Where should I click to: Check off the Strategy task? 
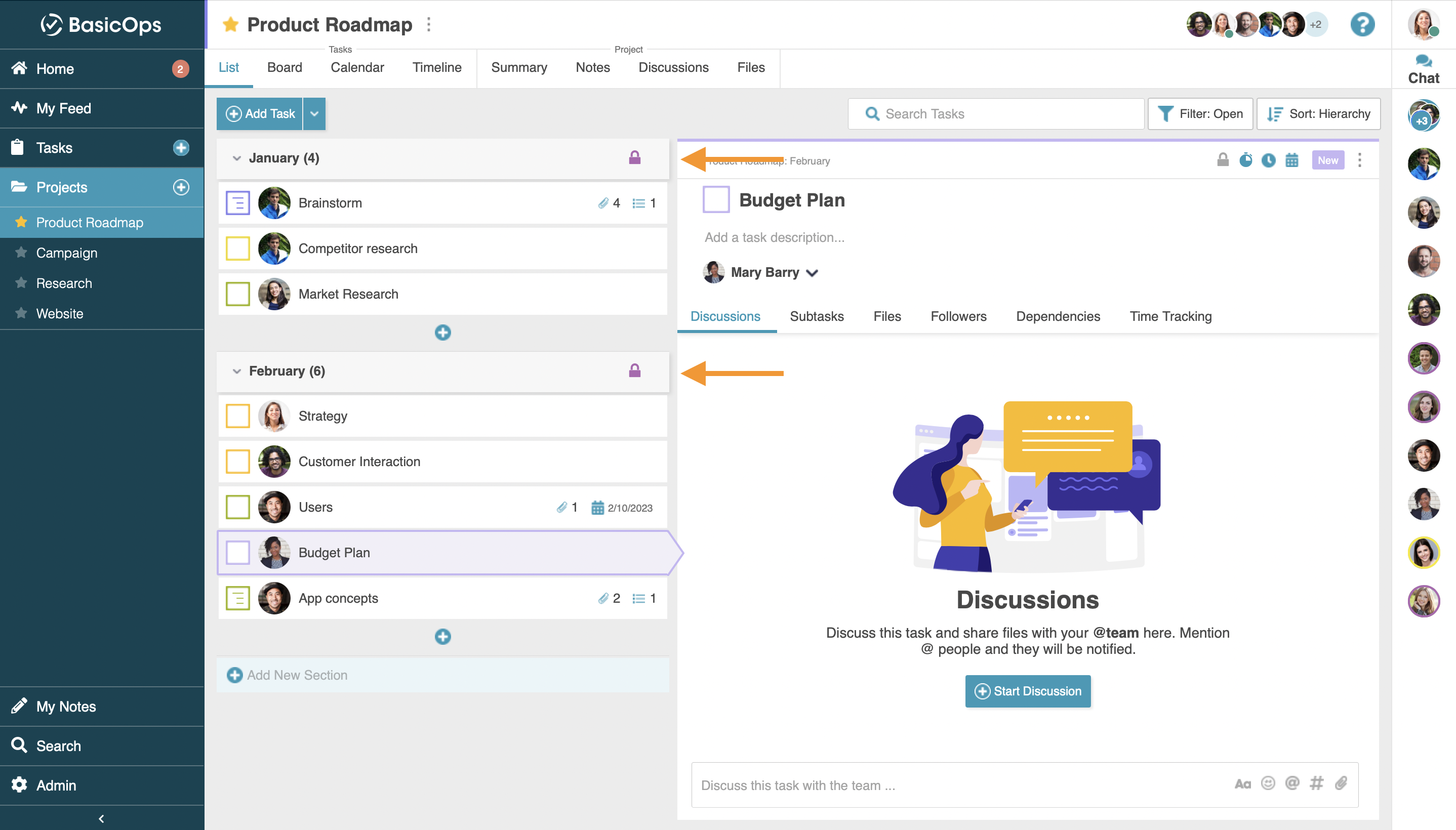(x=238, y=416)
